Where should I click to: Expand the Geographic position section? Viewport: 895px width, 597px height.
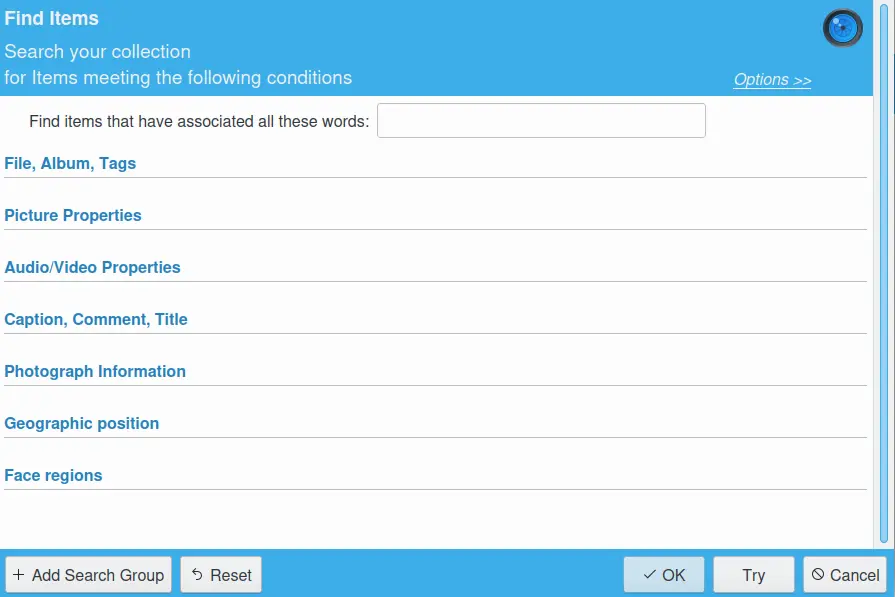tap(82, 423)
